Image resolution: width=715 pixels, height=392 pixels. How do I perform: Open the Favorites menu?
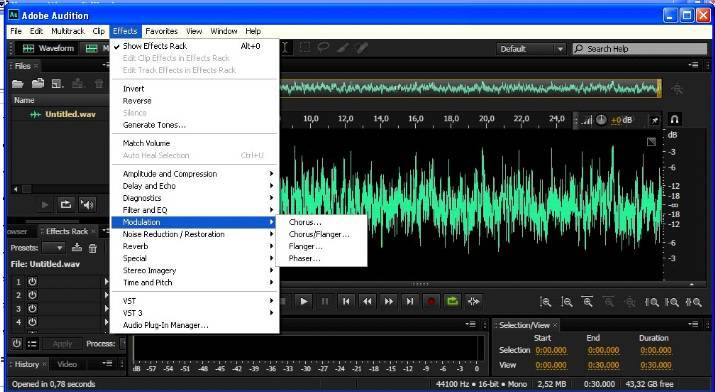161,31
